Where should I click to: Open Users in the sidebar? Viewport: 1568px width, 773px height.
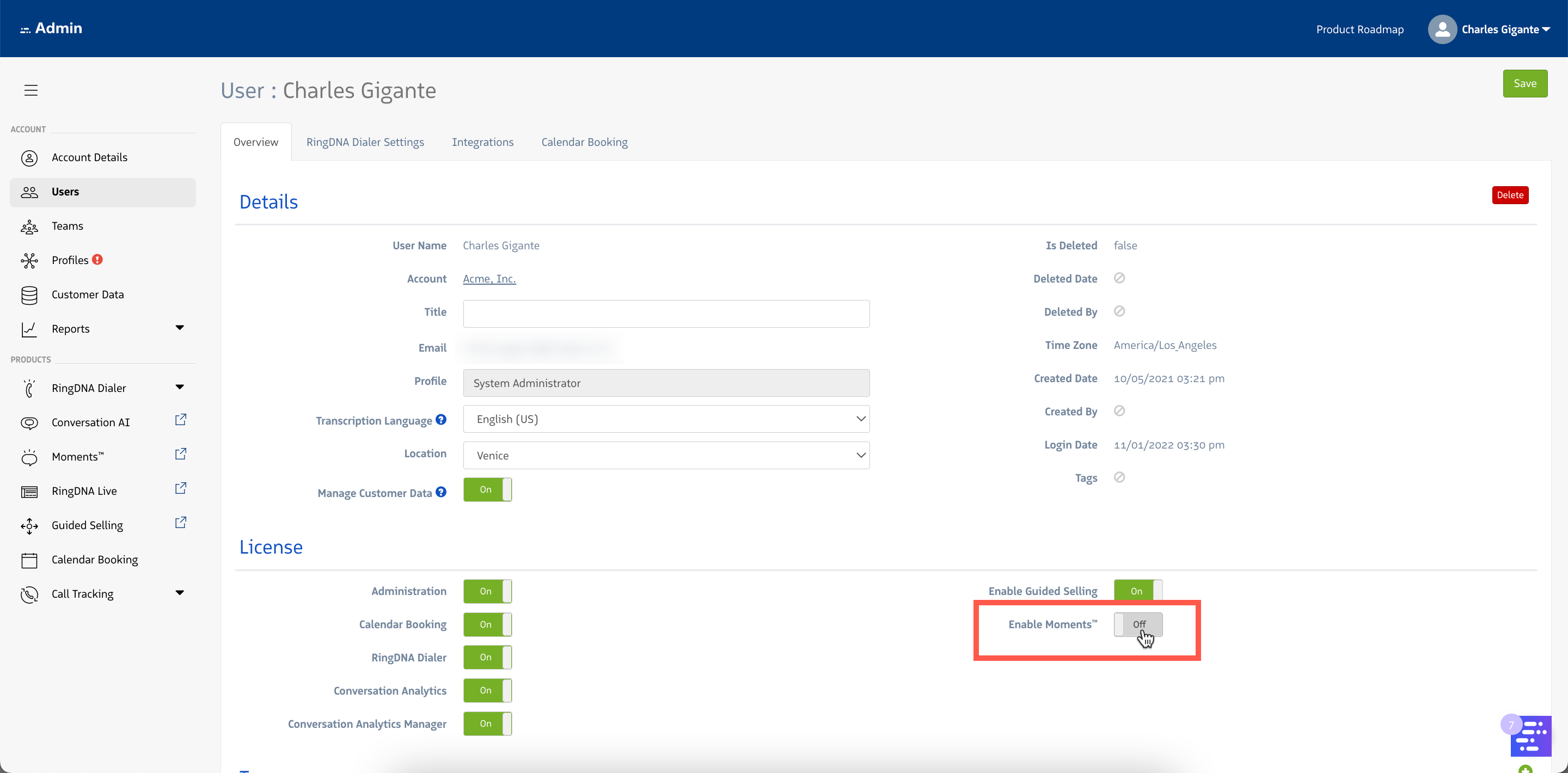click(x=103, y=192)
